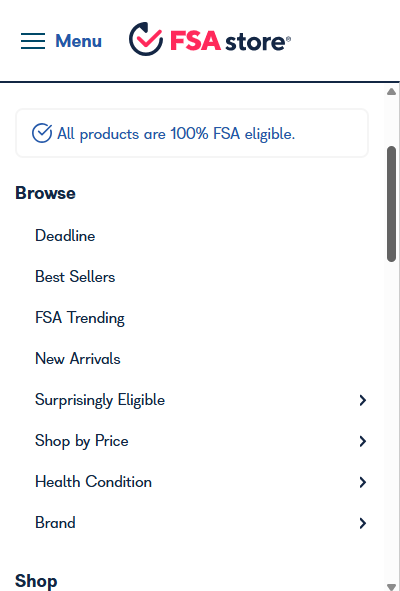Click the eligibility checkmark circle icon
400x591 pixels.
click(42, 133)
